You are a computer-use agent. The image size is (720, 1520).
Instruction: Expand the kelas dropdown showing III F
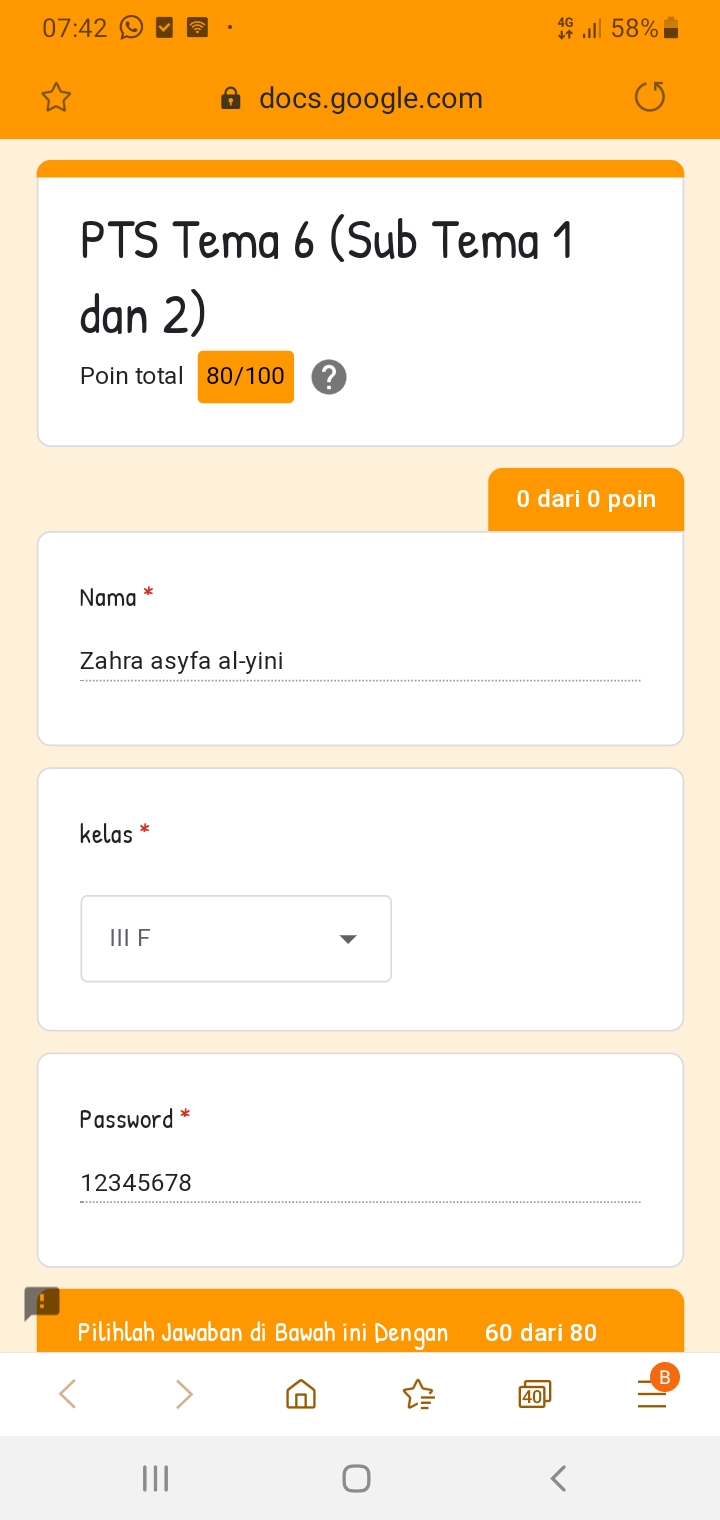pyautogui.click(x=235, y=939)
